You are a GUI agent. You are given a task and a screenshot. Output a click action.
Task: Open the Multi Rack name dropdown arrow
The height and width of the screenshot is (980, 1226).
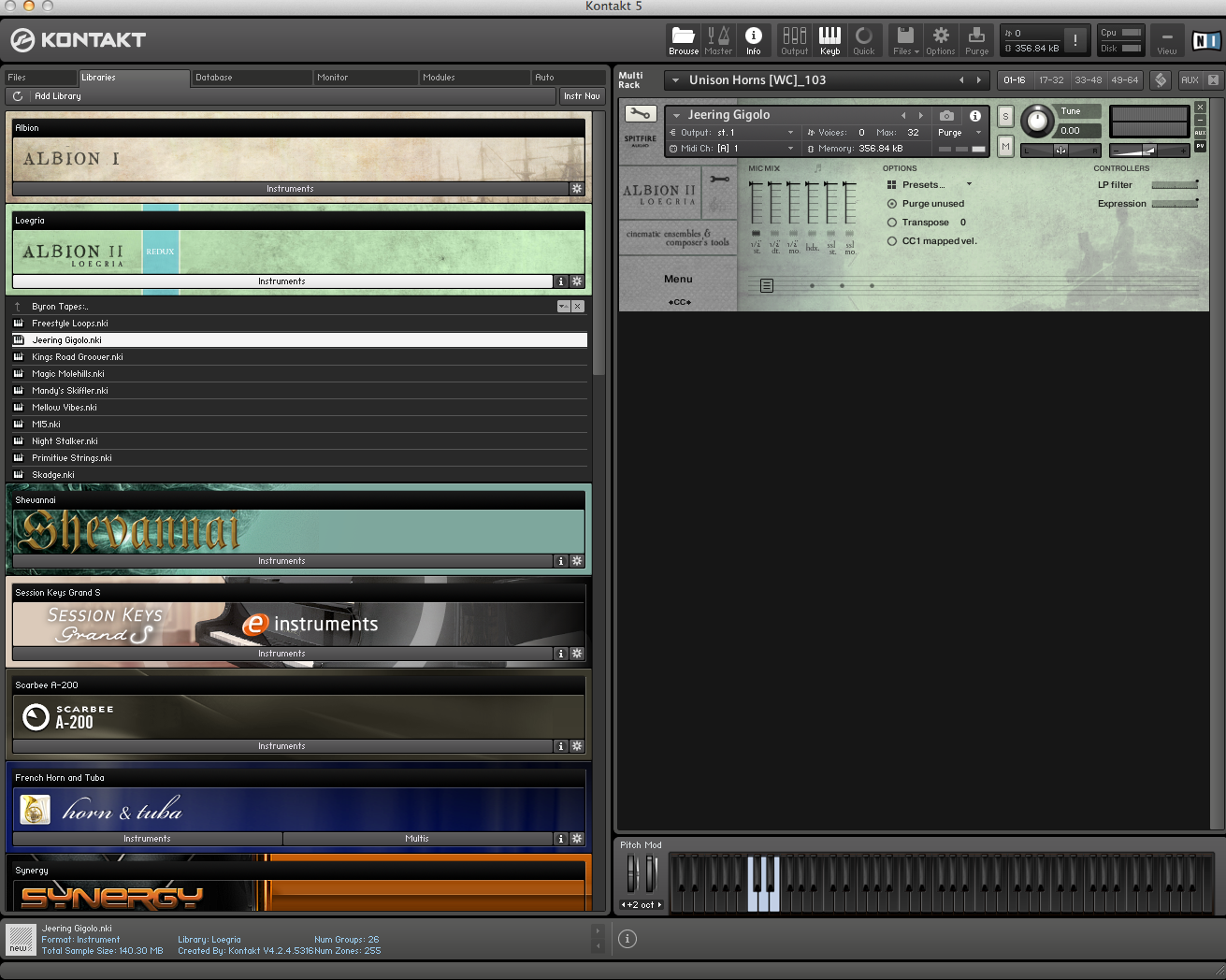click(x=675, y=80)
